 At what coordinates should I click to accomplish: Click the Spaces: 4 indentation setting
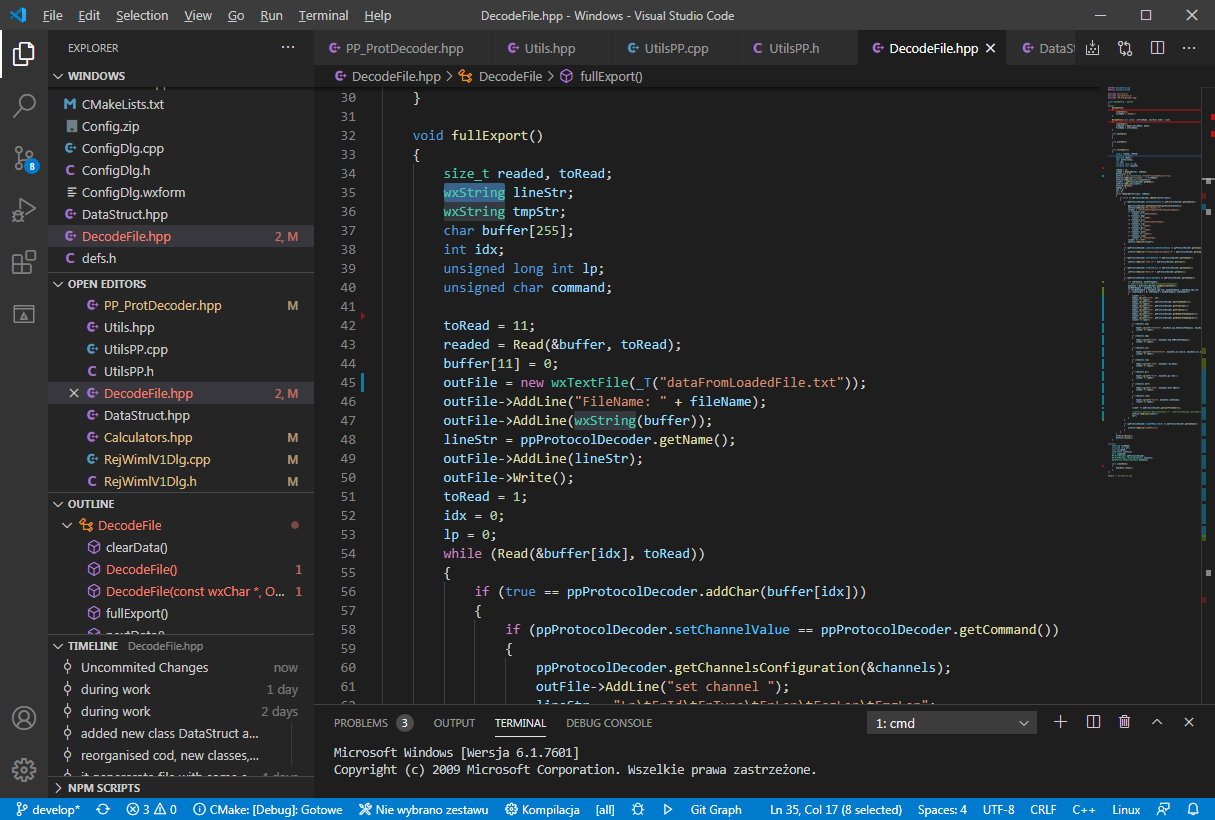942,810
